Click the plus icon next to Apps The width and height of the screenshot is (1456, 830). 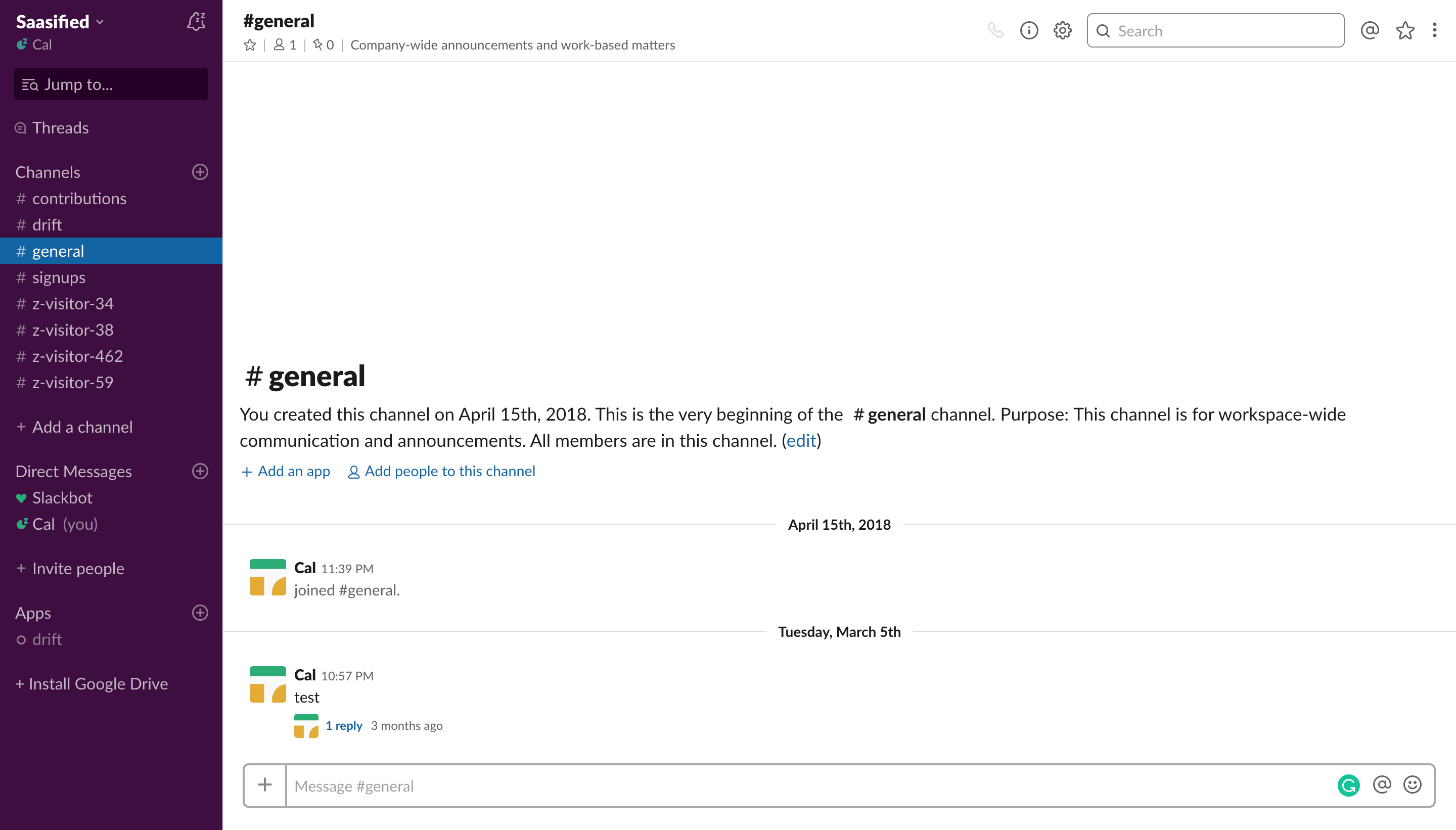coord(200,613)
